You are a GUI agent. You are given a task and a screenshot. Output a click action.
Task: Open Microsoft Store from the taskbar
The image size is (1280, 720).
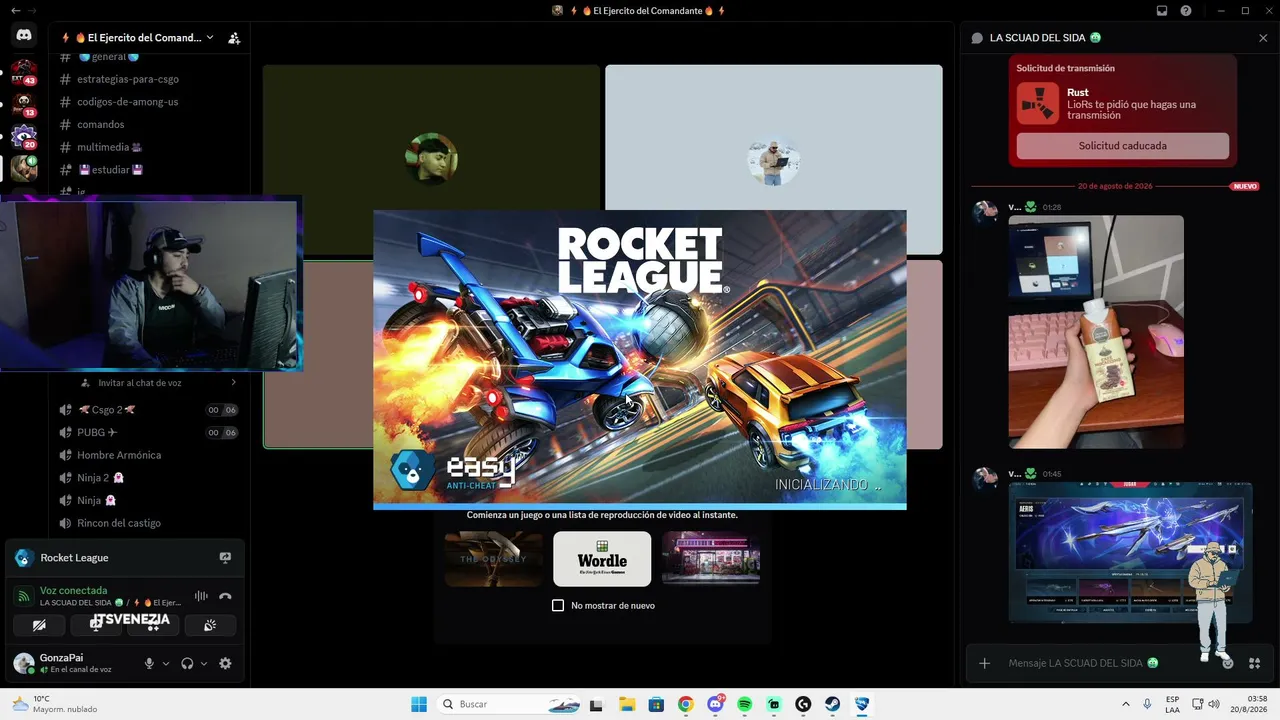656,704
